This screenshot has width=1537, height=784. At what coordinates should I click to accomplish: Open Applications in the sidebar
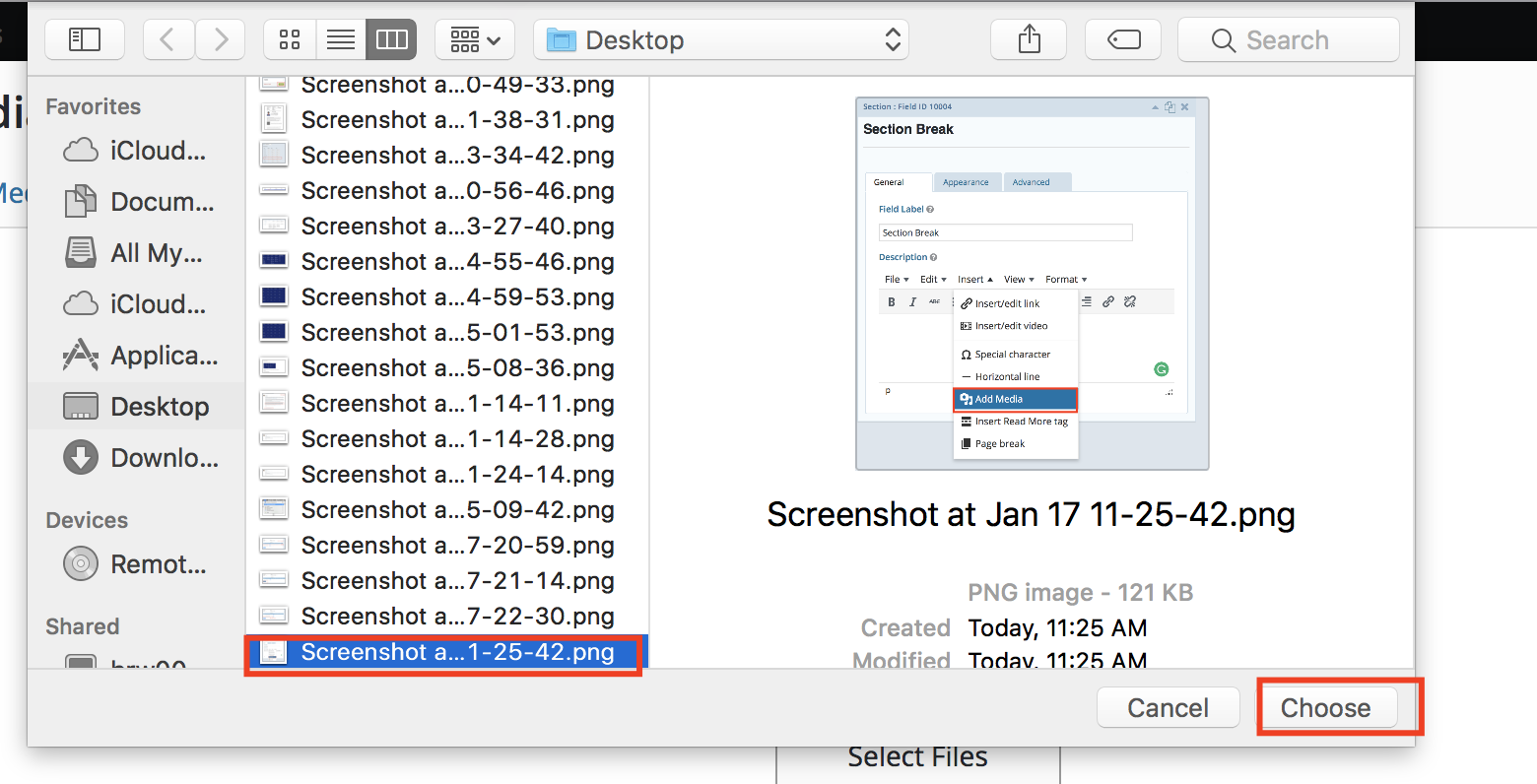[x=141, y=356]
